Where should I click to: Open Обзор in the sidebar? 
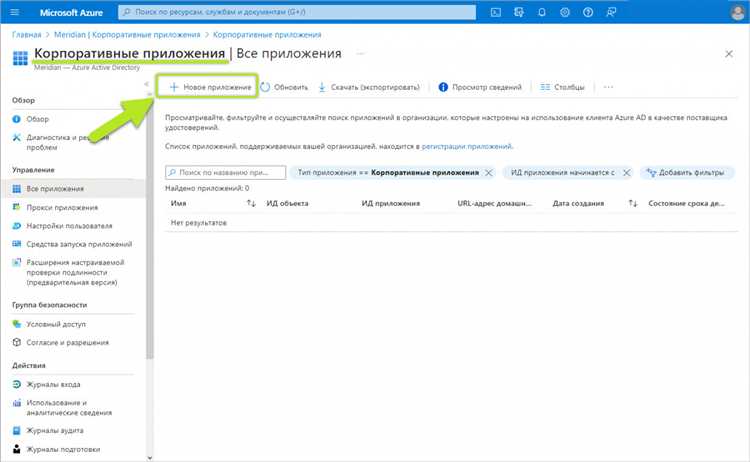click(37, 119)
